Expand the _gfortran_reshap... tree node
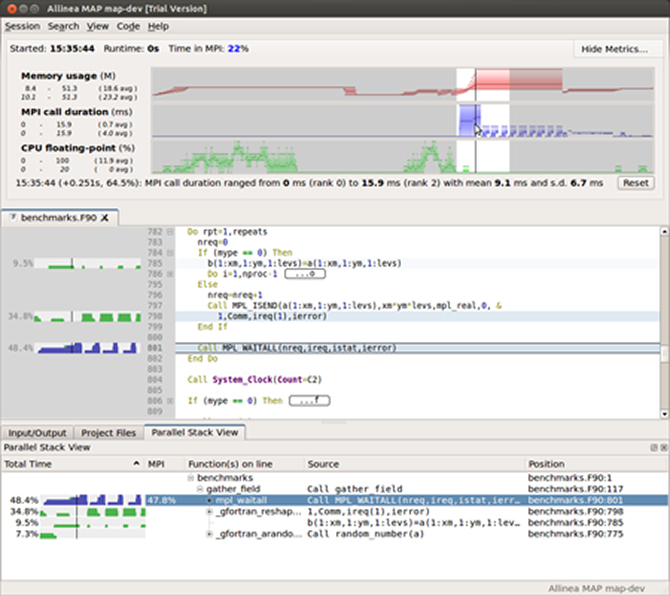This screenshot has width=670, height=596. click(x=209, y=511)
